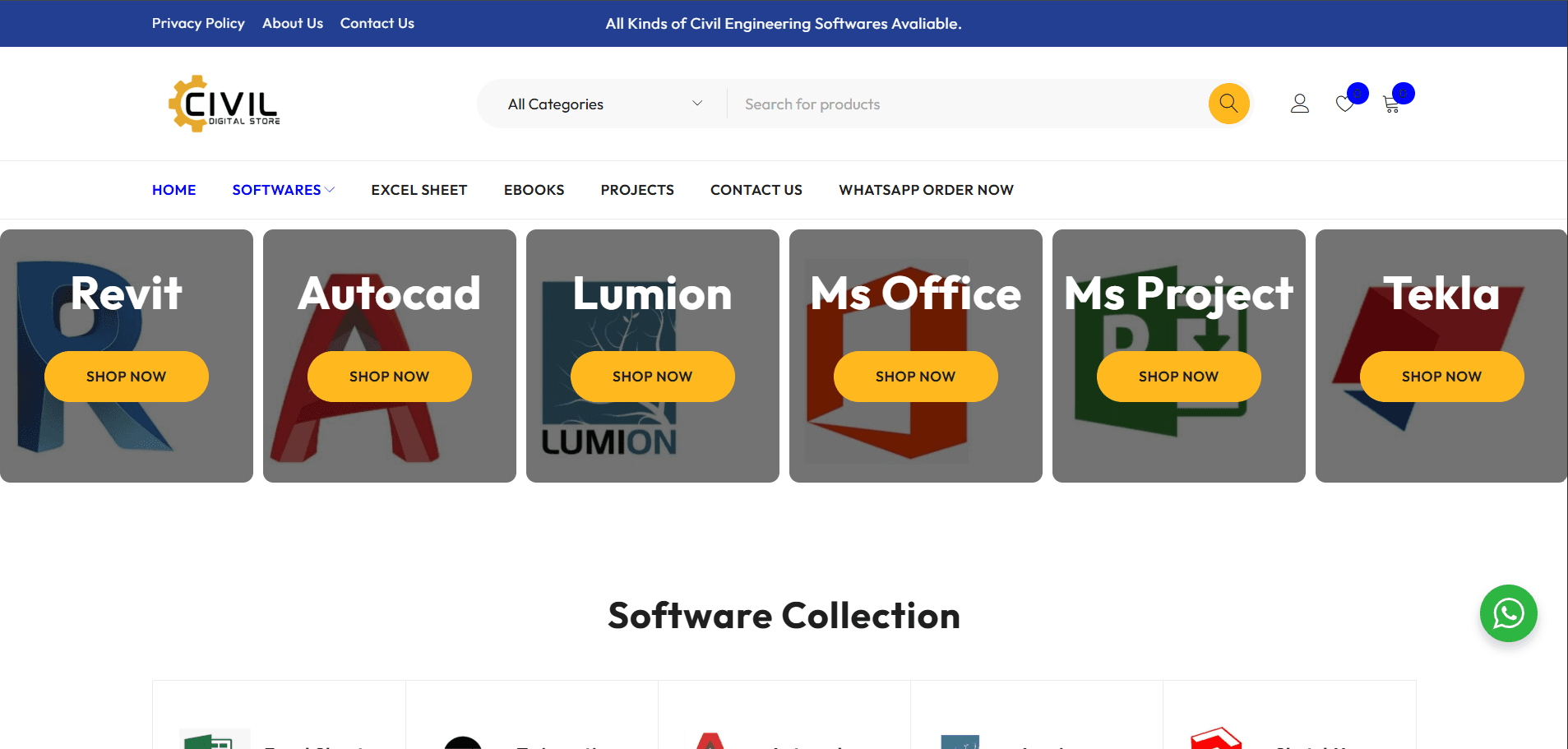Open the wishlist heart icon

[x=1345, y=104]
